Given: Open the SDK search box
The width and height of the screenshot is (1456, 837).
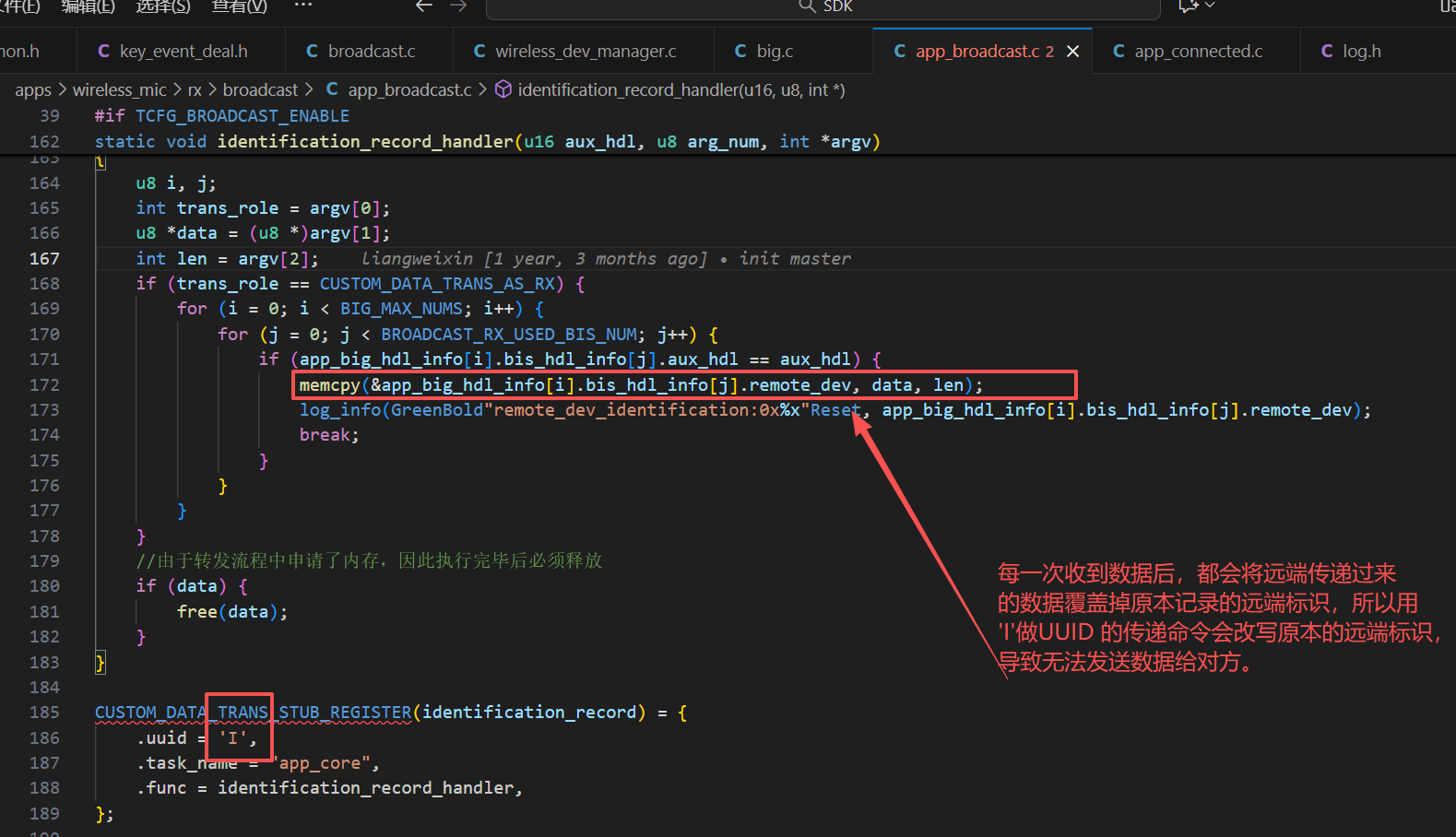Looking at the screenshot, I should (823, 7).
